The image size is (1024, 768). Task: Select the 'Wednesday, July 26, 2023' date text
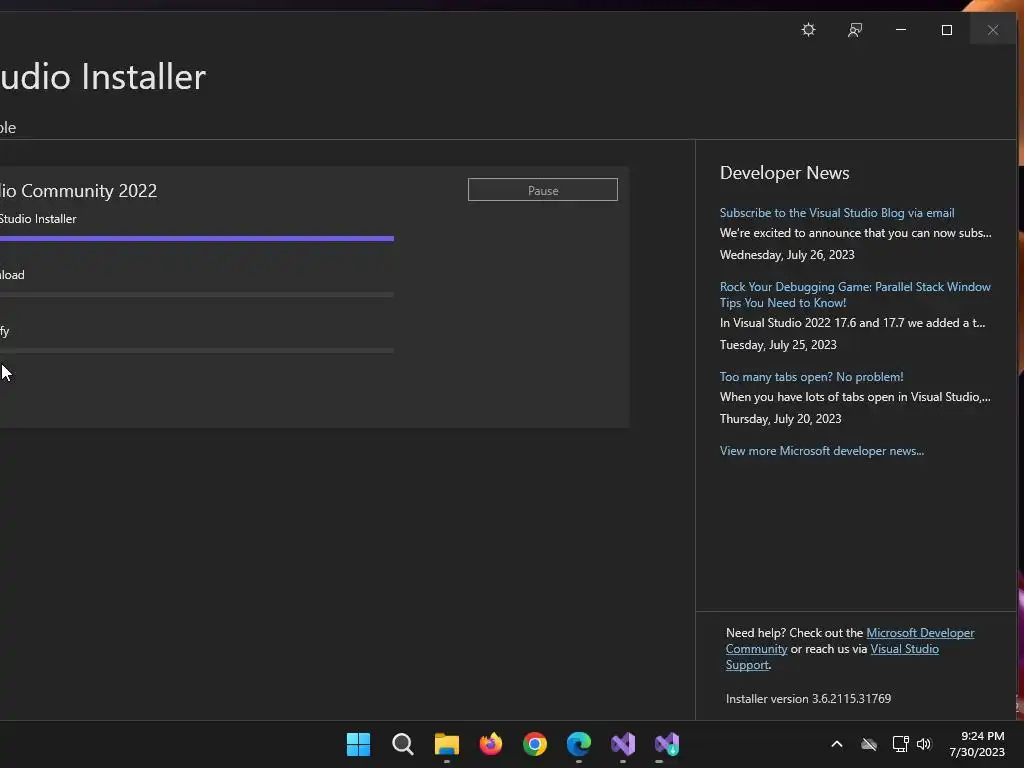click(787, 255)
